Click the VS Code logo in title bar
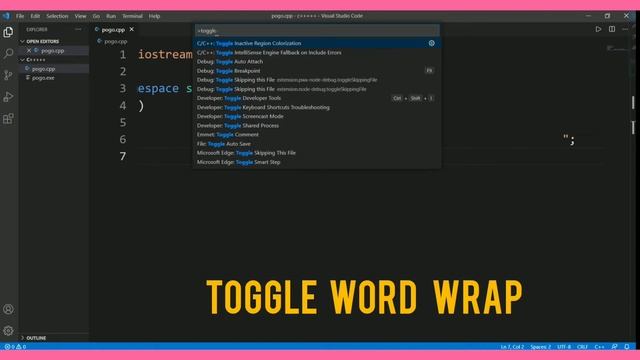Image resolution: width=640 pixels, height=360 pixels. (x=6, y=16)
